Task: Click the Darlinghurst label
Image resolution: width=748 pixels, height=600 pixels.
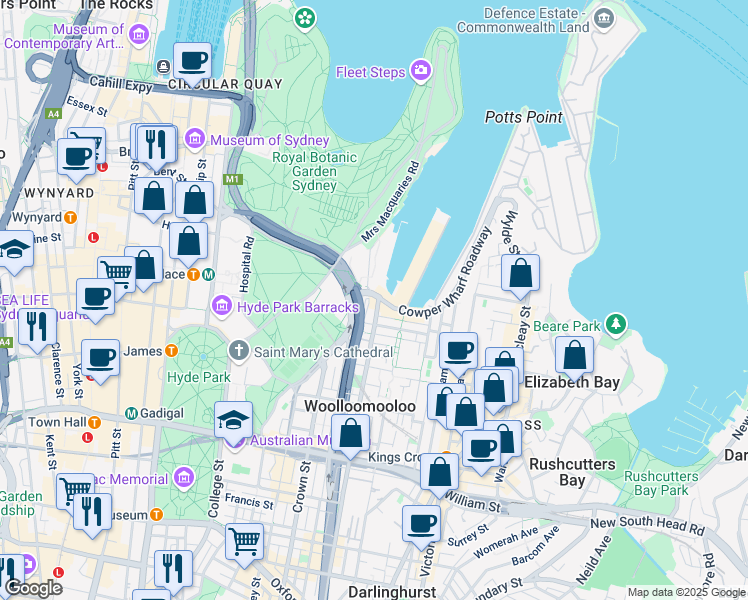Action: [x=392, y=592]
